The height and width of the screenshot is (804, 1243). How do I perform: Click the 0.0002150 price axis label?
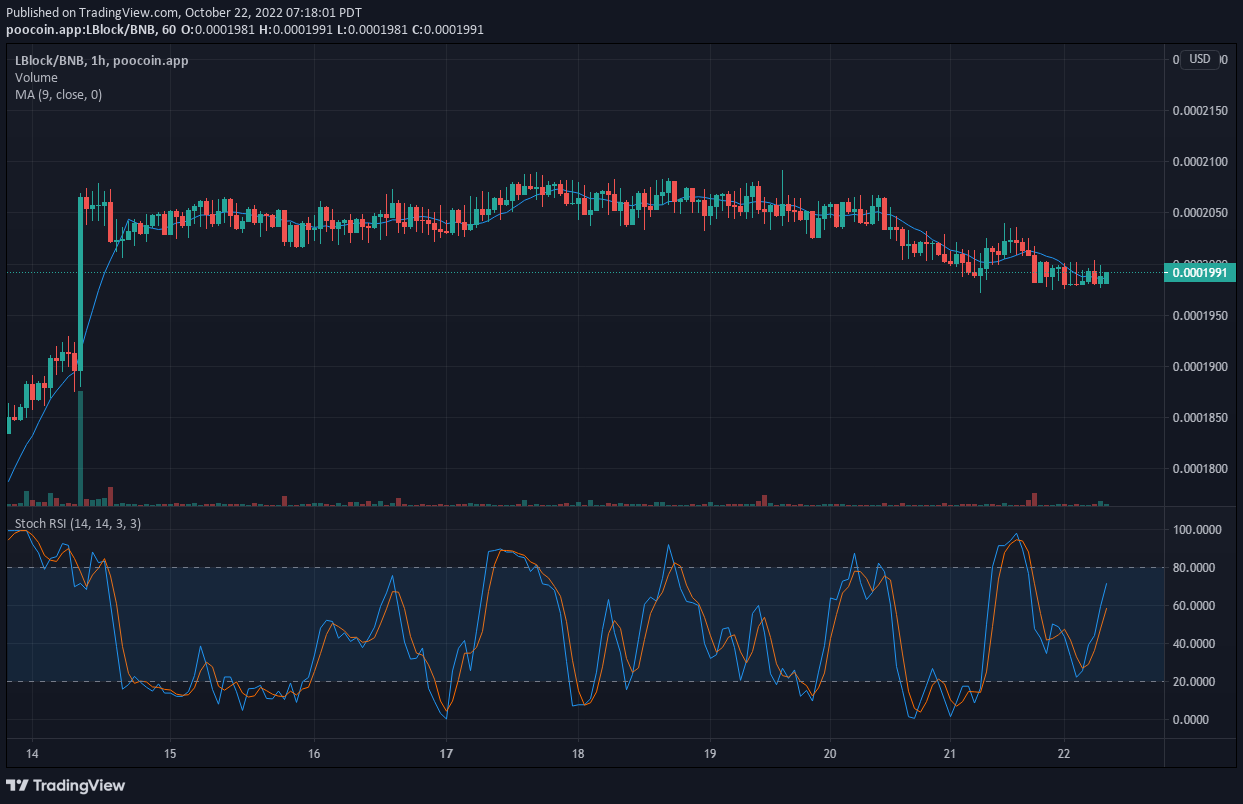[1200, 110]
